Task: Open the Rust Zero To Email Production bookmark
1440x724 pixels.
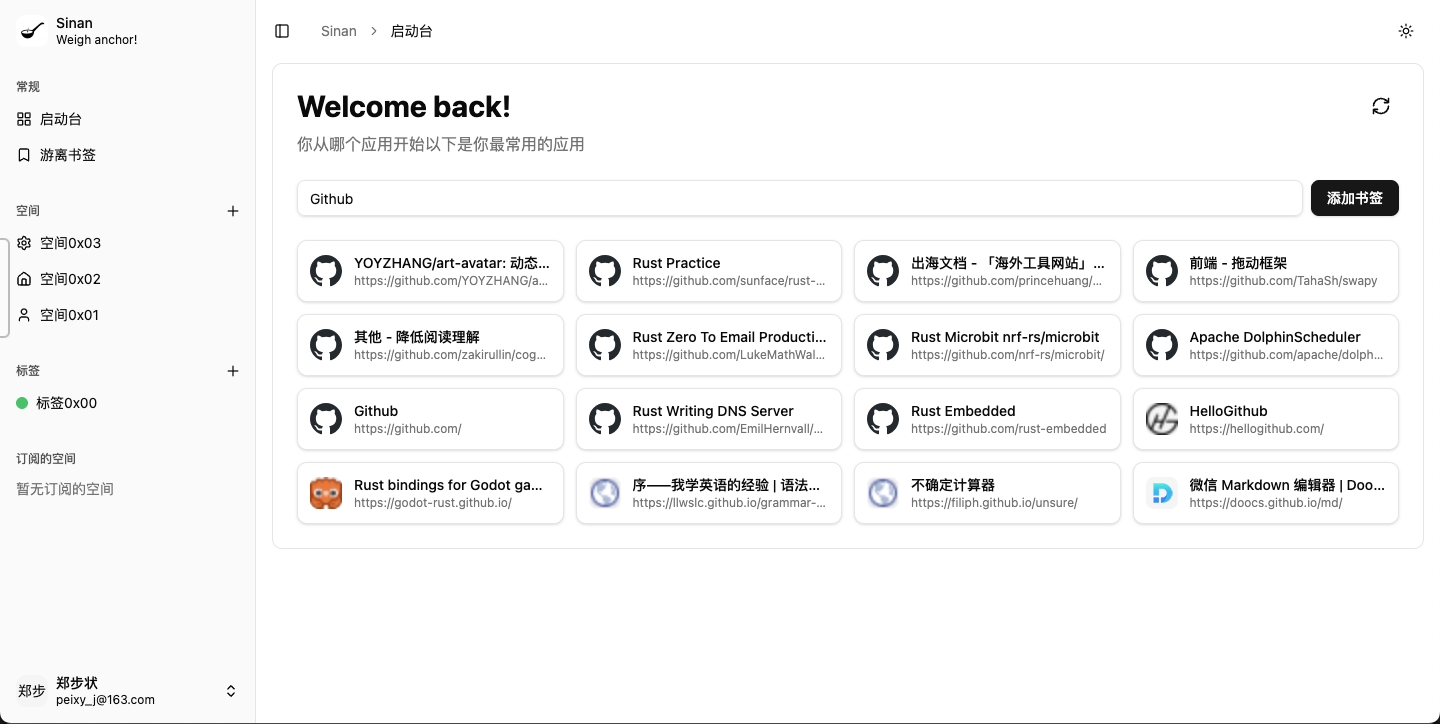Action: pyautogui.click(x=709, y=345)
